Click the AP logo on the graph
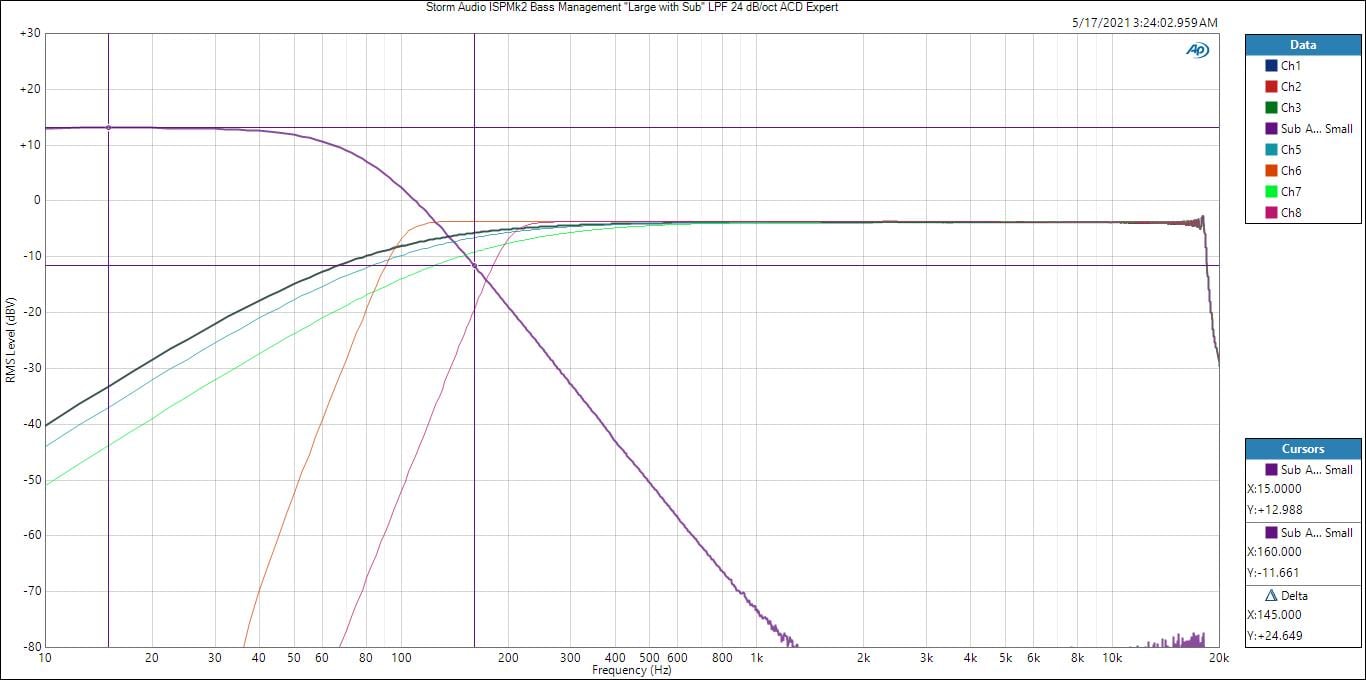The width and height of the screenshot is (1366, 680). click(1196, 49)
